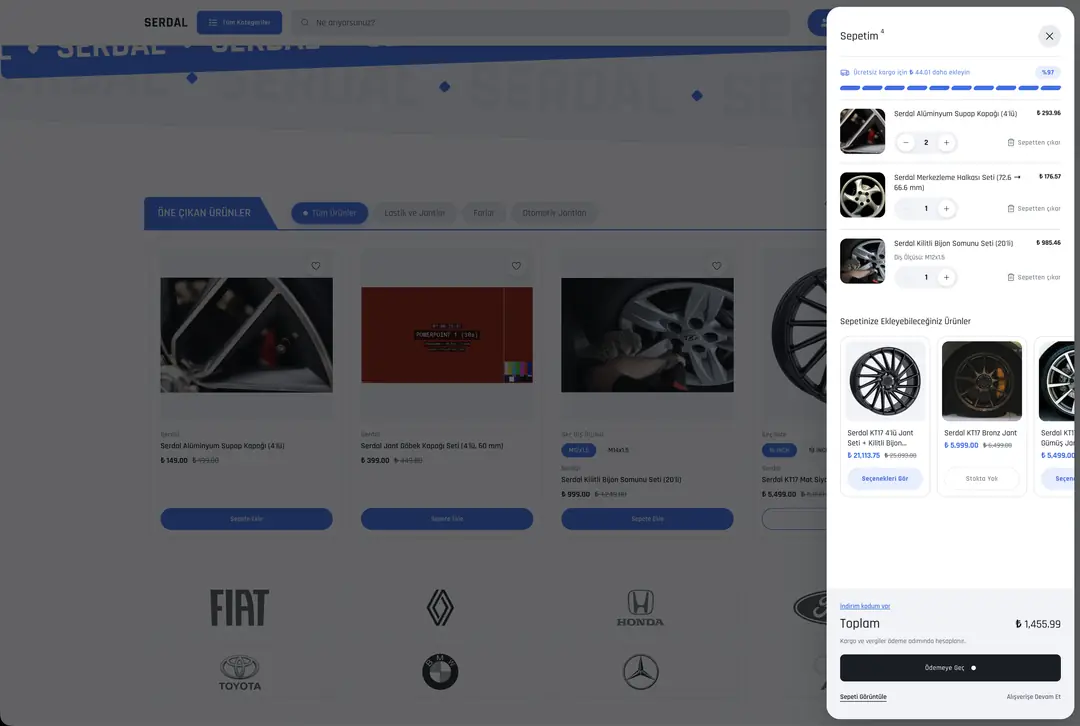1080x726 pixels.
Task: Click the BMW brand logo
Action: click(x=440, y=672)
